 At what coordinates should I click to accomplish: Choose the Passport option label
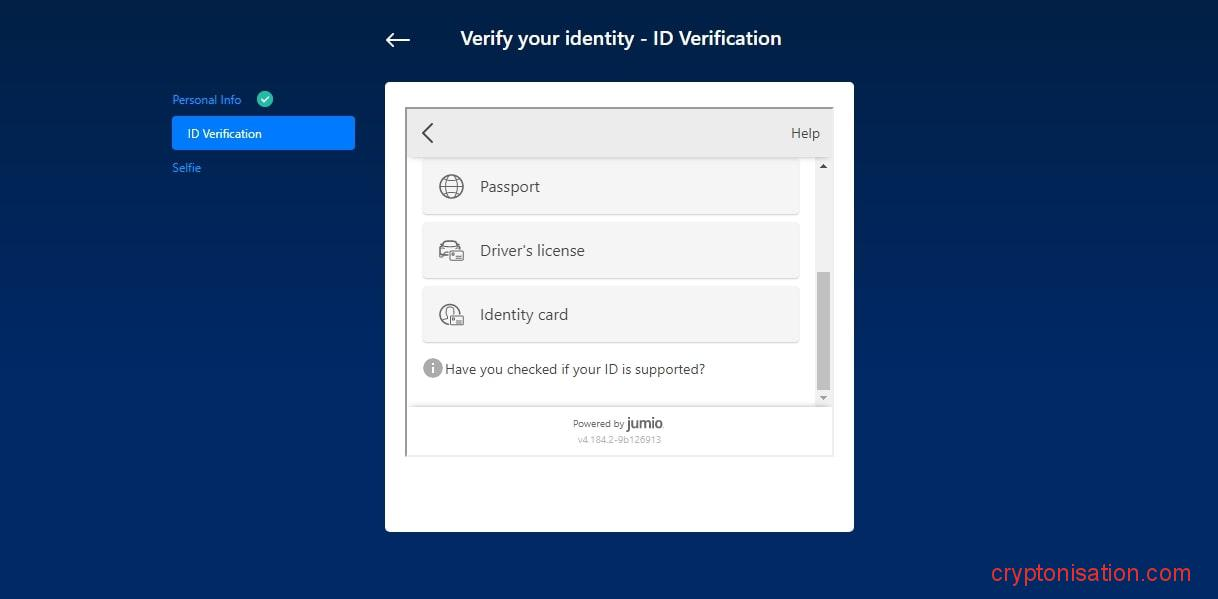coord(510,187)
